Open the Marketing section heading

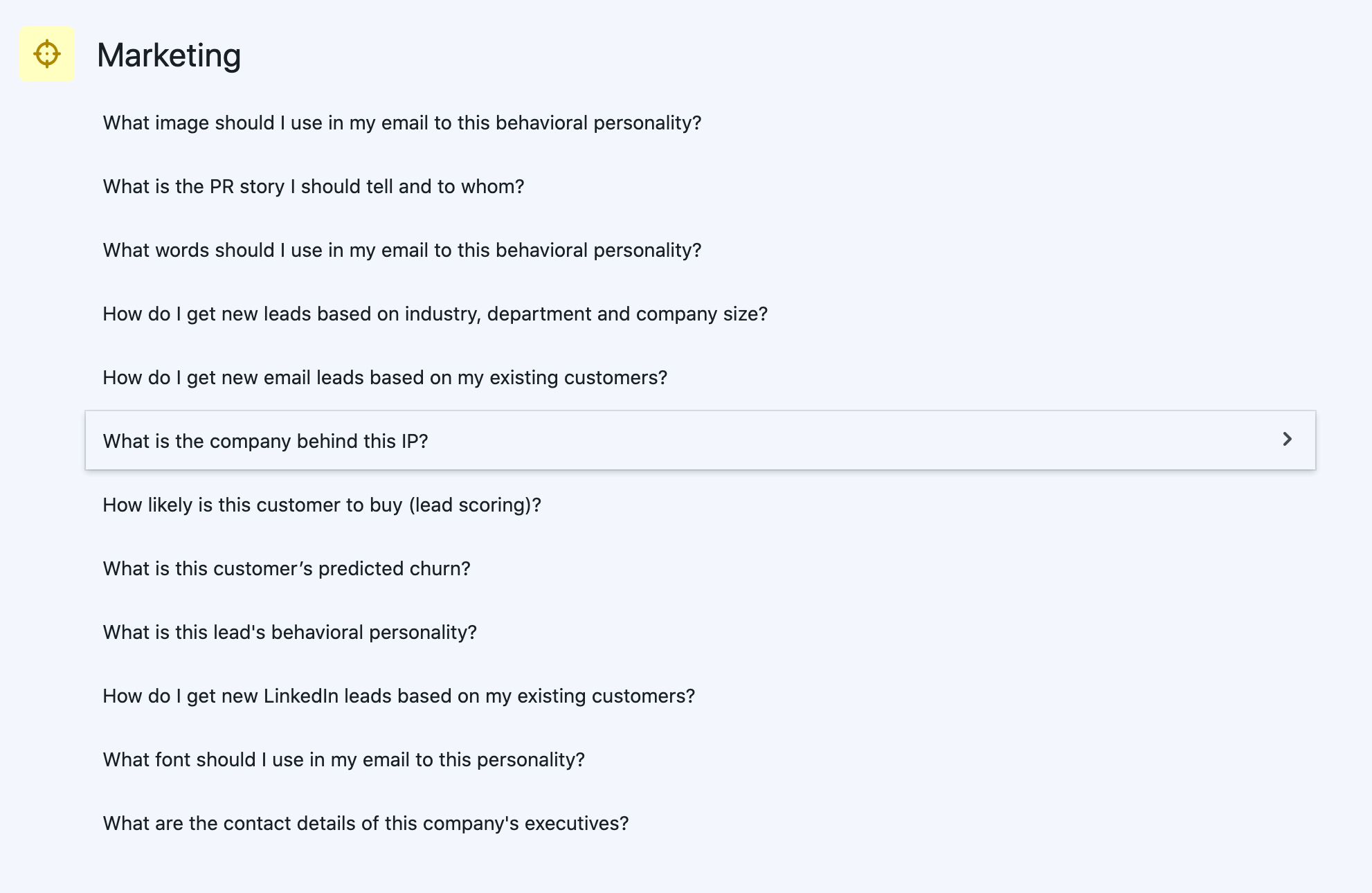[x=169, y=55]
